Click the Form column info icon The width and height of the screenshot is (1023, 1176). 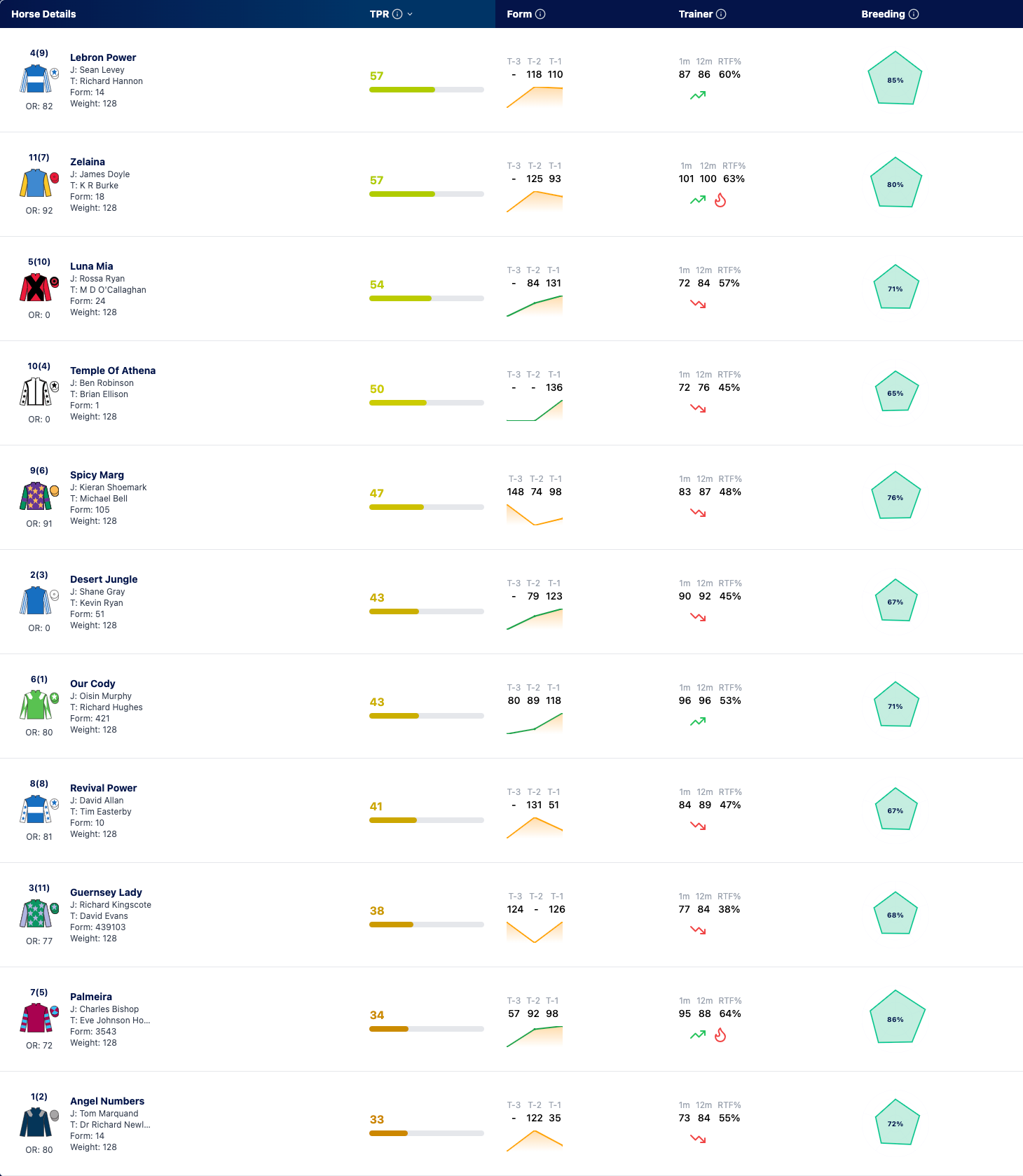pos(540,14)
